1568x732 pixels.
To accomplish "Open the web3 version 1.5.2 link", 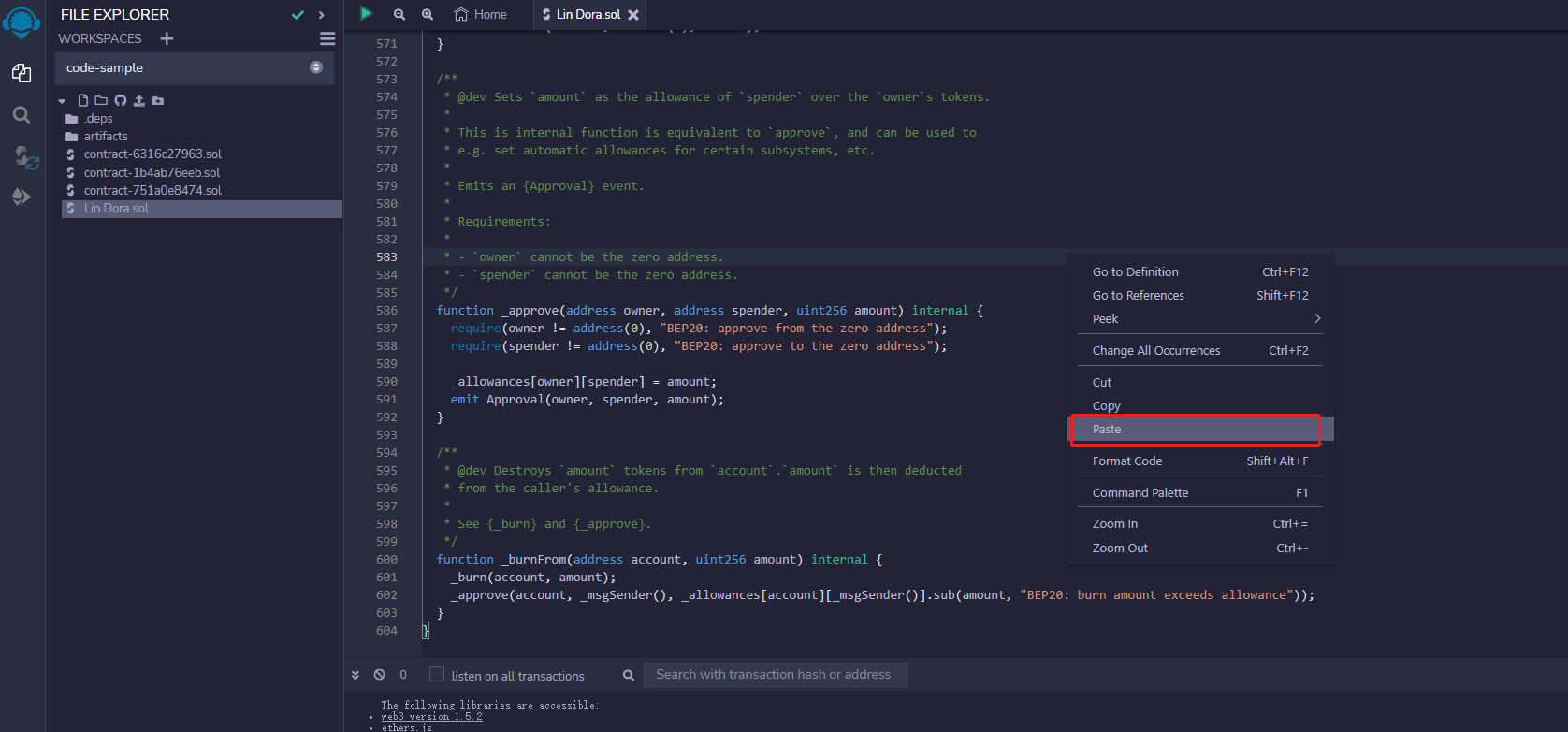I will point(431,717).
